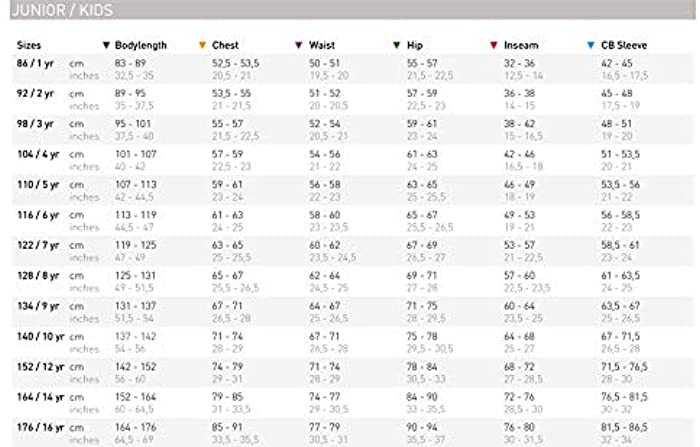Click chest value 52,5 - 53,5
Image resolution: width=700 pixels, height=447 pixels.
pos(236,63)
